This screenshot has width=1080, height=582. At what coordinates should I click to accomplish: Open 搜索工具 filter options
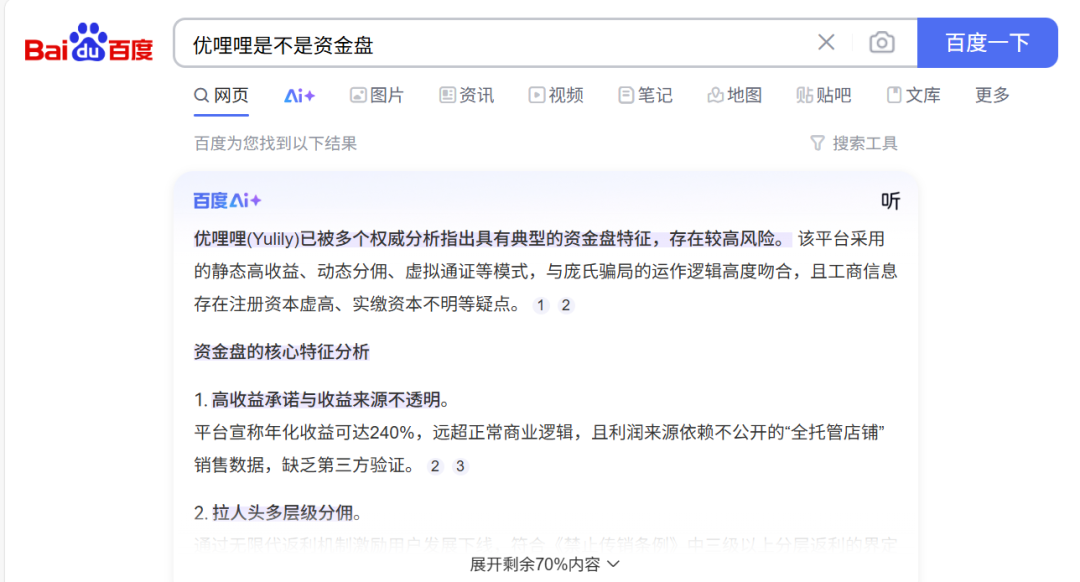854,143
